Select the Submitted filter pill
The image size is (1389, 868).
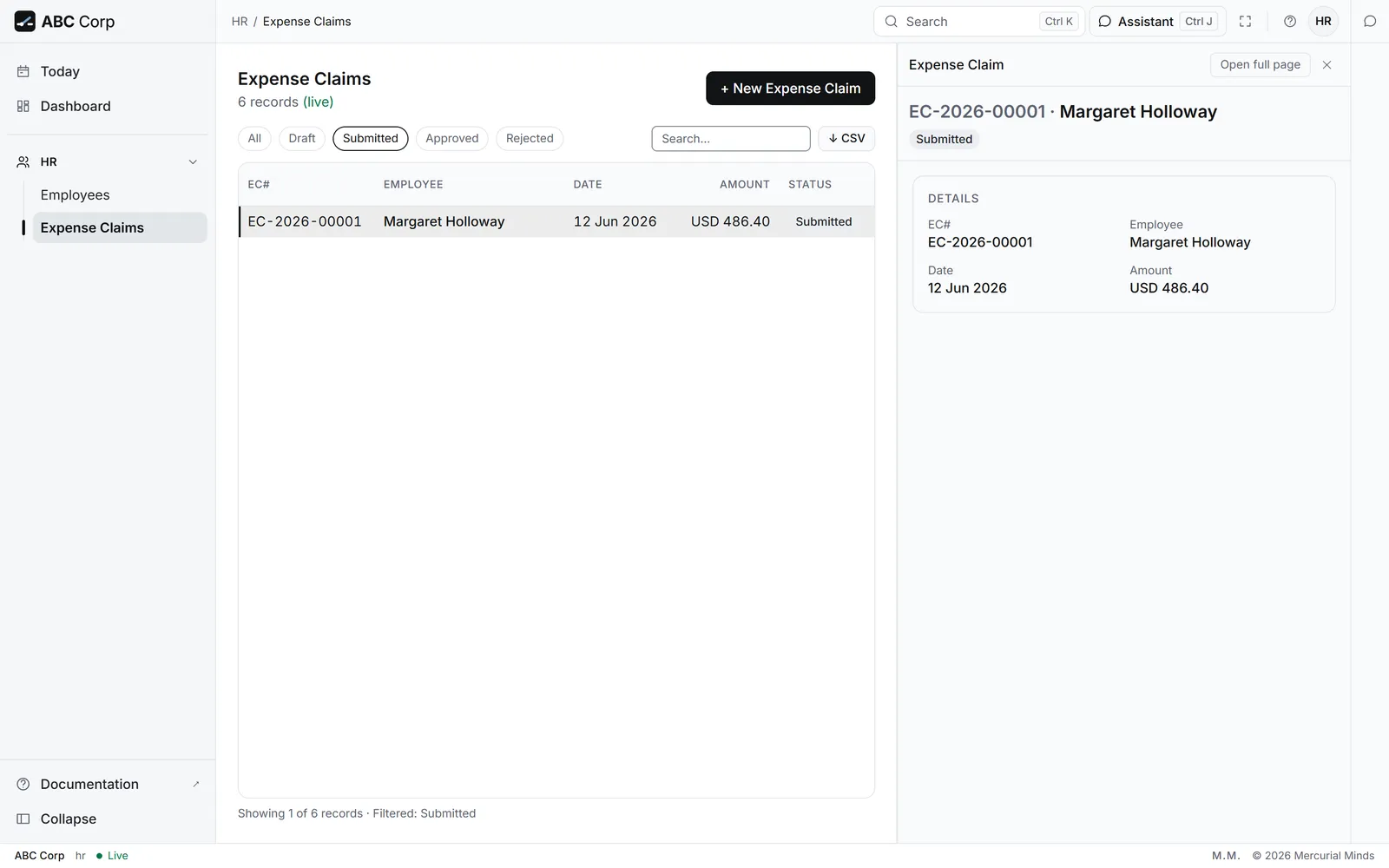pos(371,139)
